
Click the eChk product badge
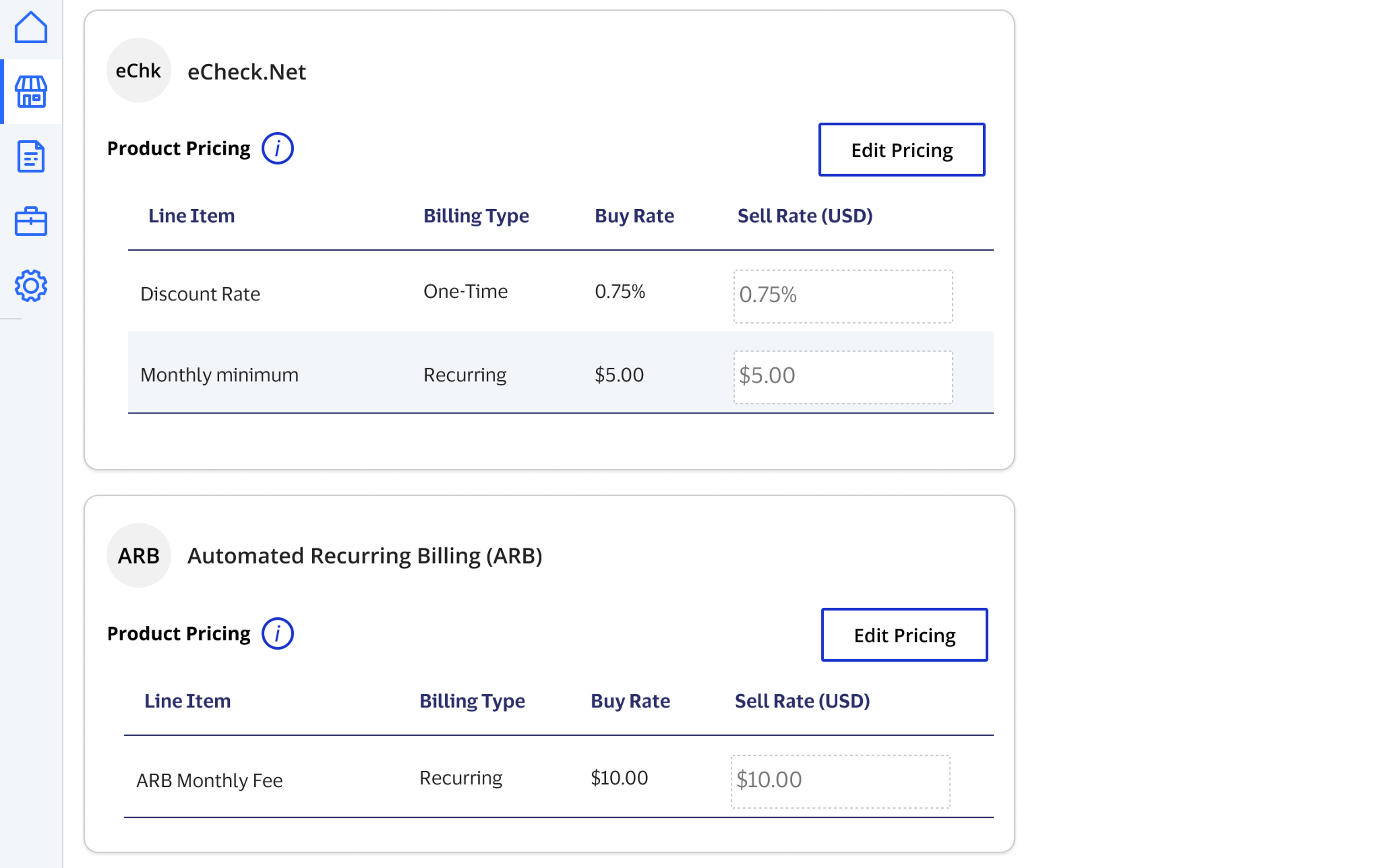click(x=139, y=70)
